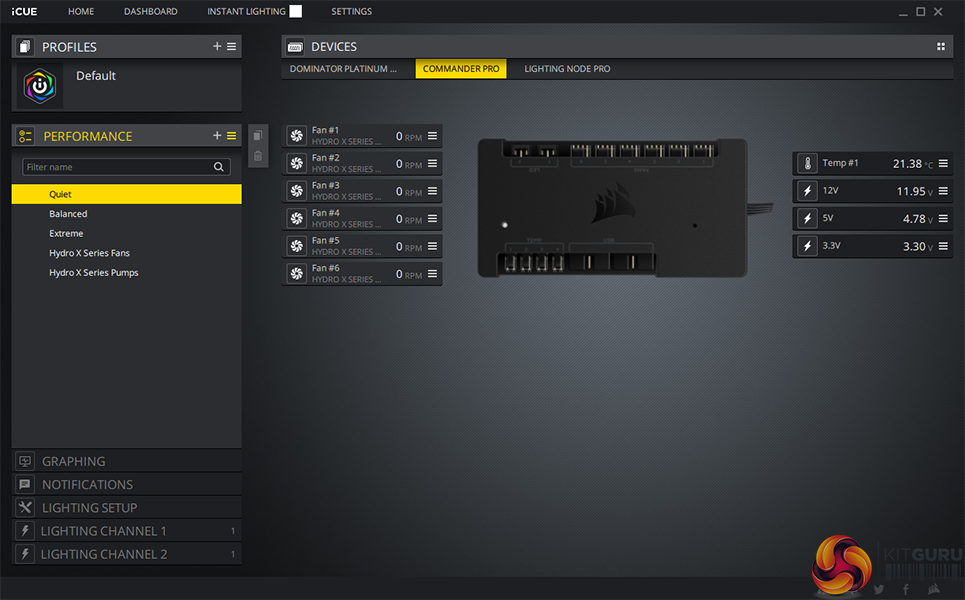Open the Fan #4 options menu

tap(433, 218)
